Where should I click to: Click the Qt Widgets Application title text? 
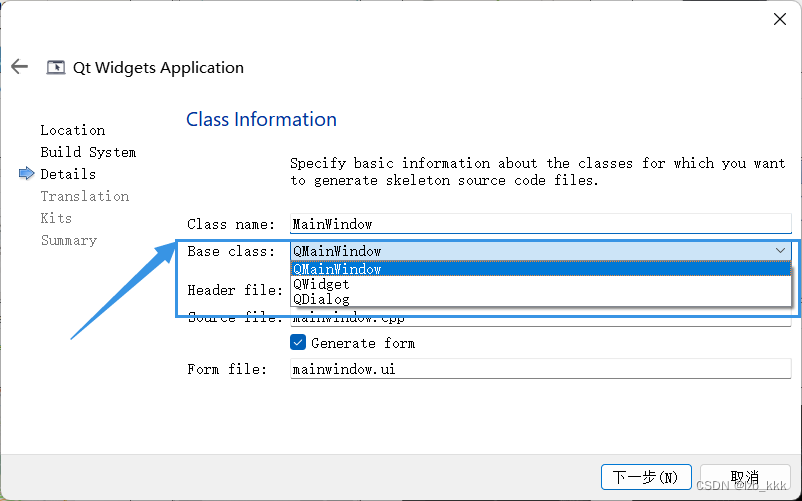click(x=159, y=67)
